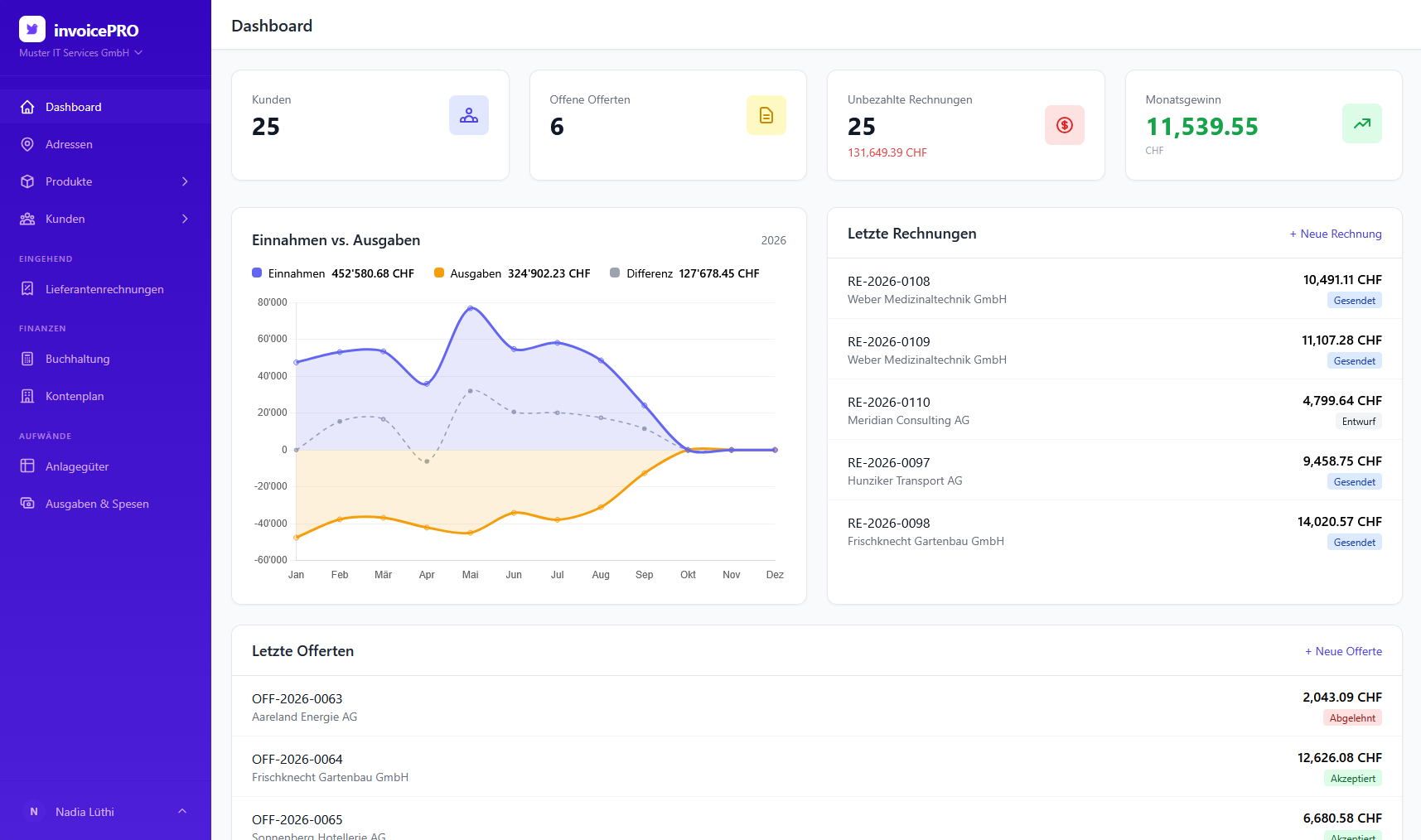Click the 2,043.09 CHF offer amount
This screenshot has height=840, width=1421.
1342,698
